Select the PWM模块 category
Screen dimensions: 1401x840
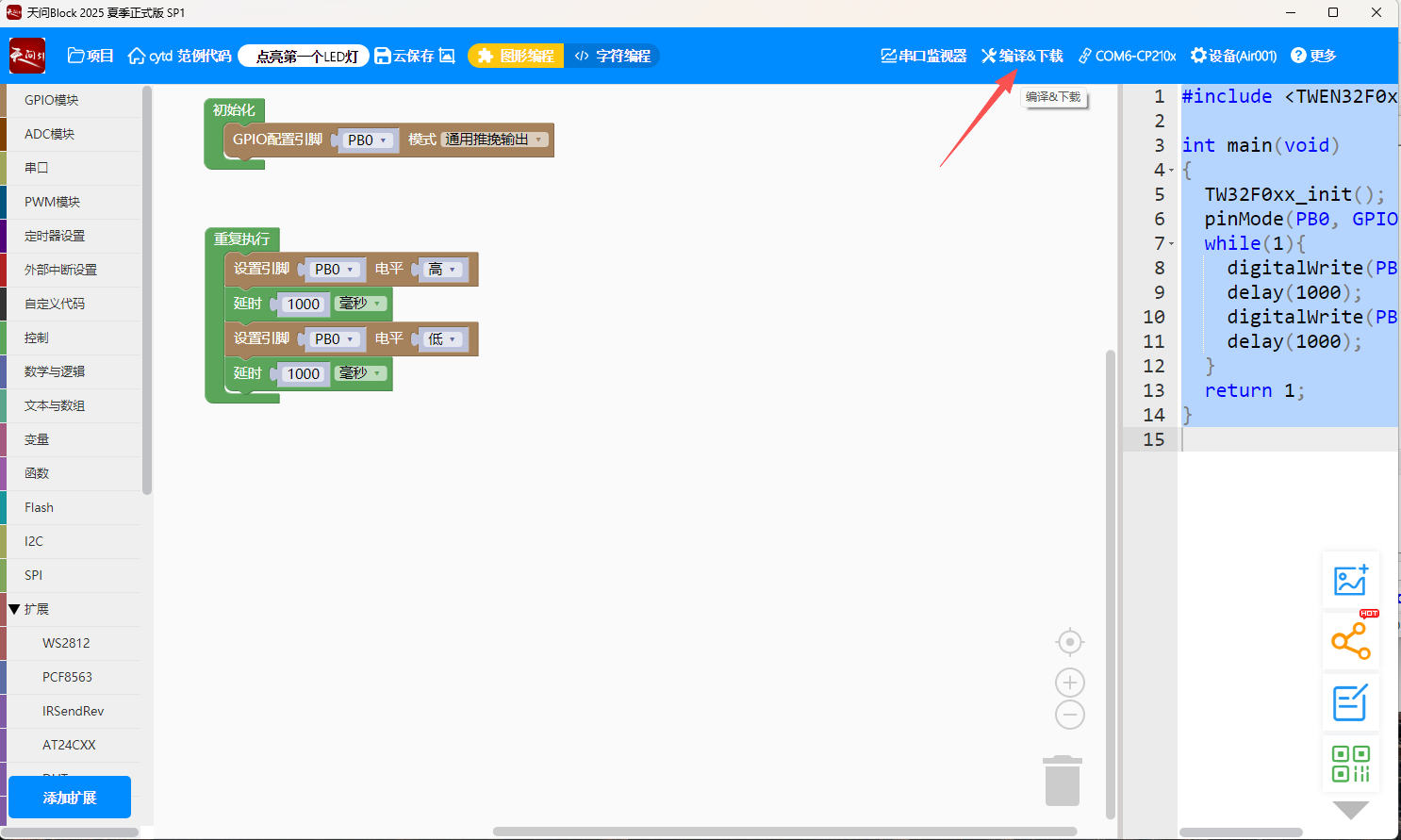[x=53, y=202]
